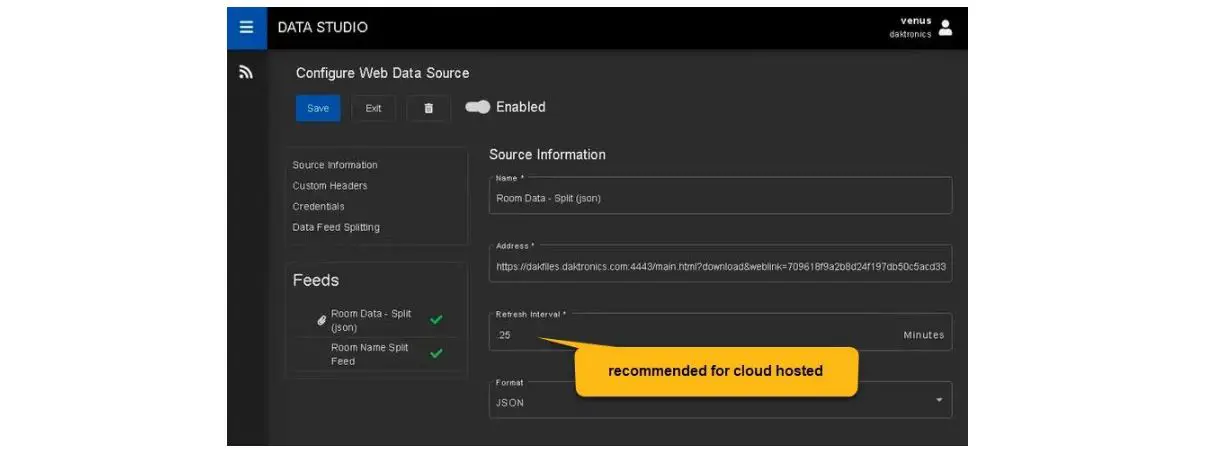Expand the Format dropdown arrow
The width and height of the screenshot is (1212, 455).
point(938,400)
